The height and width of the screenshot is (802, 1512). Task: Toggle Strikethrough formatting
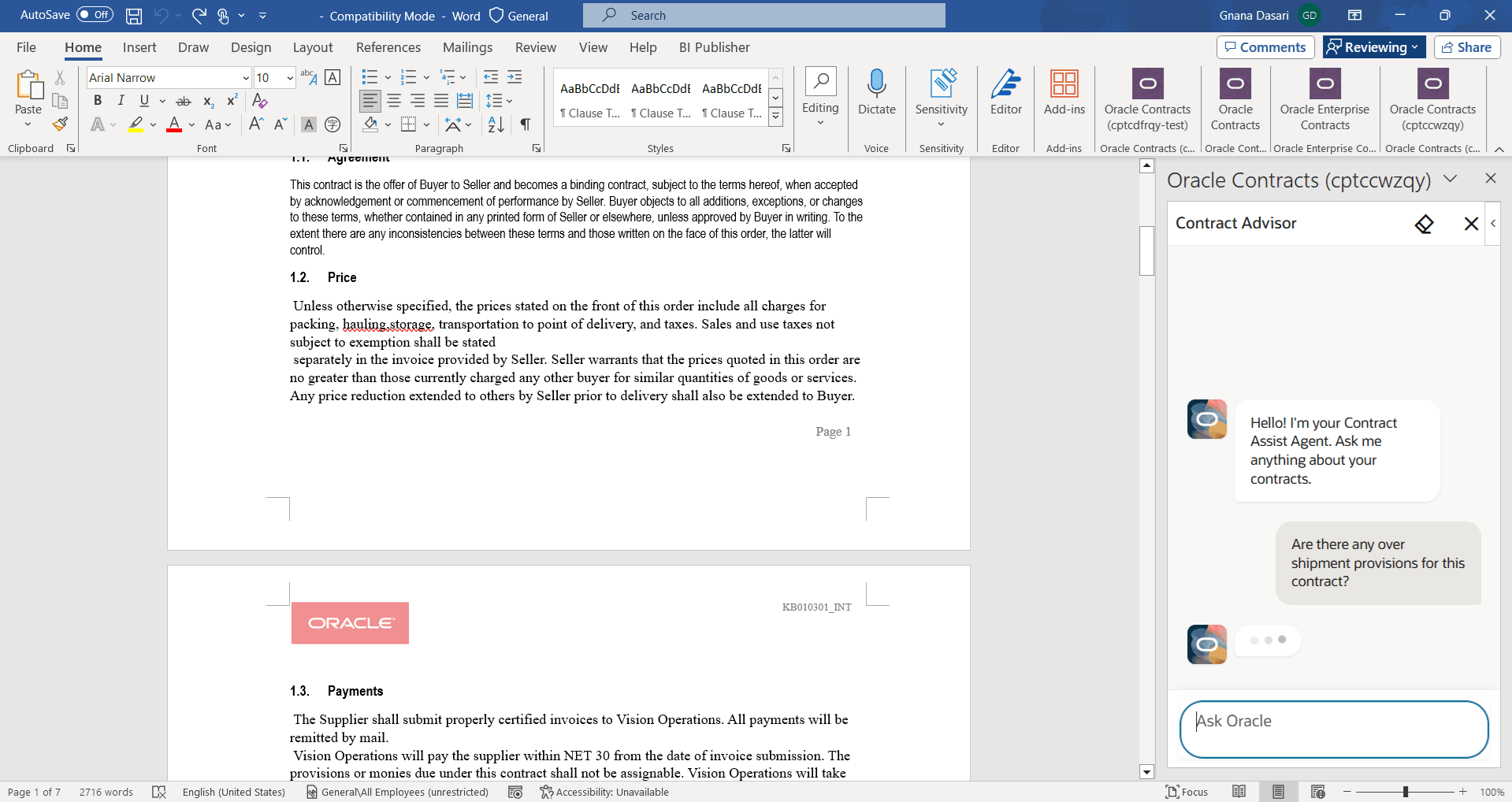click(x=184, y=101)
